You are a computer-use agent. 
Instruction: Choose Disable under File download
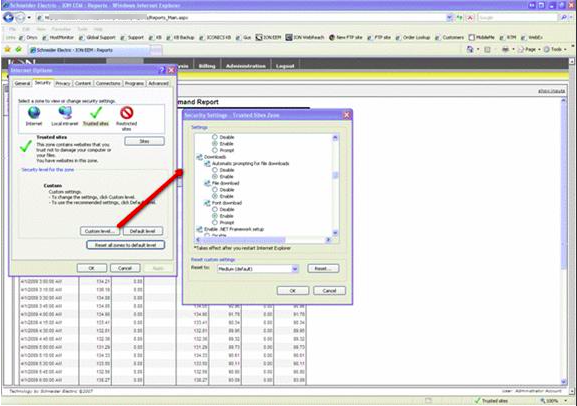pyautogui.click(x=215, y=190)
